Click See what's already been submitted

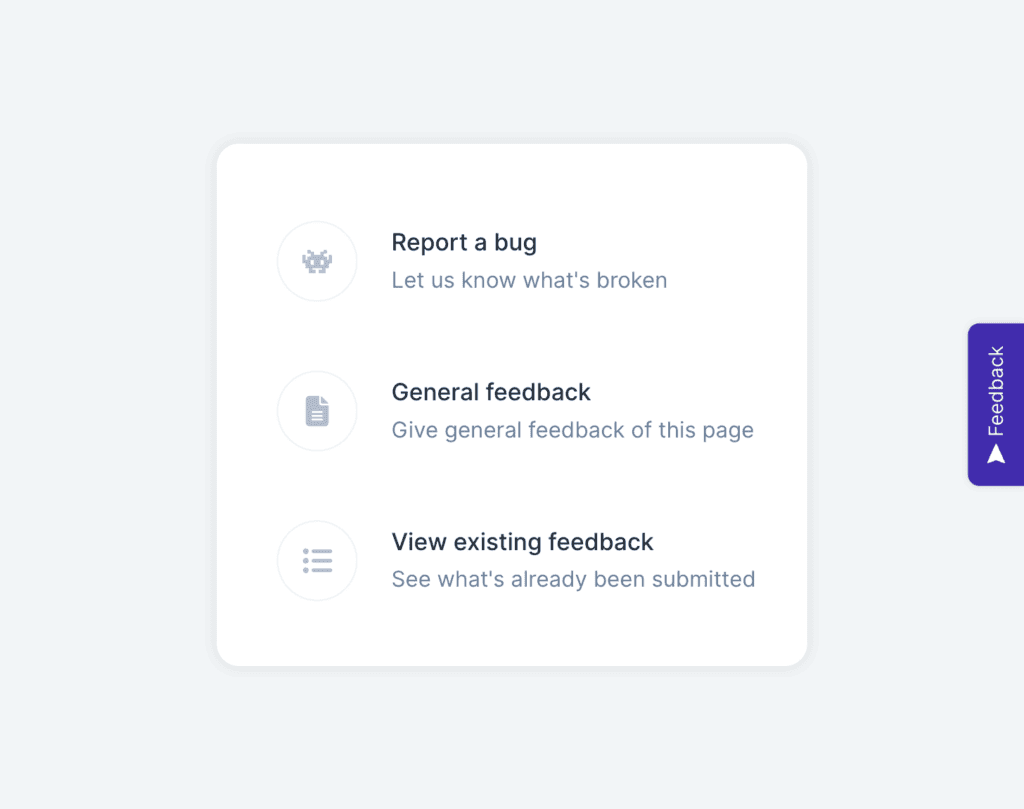(x=573, y=579)
